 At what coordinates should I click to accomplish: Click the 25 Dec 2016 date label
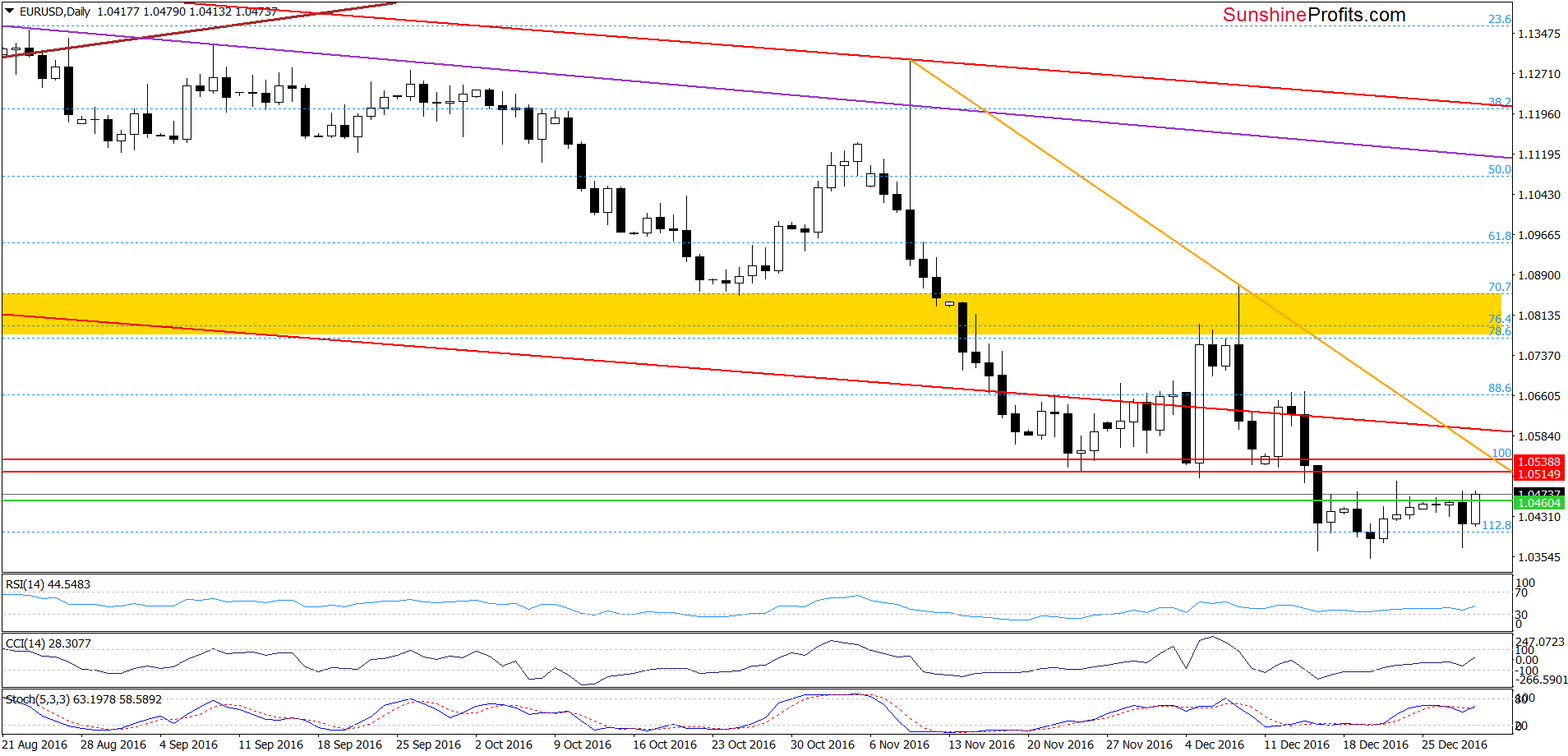click(x=1455, y=744)
